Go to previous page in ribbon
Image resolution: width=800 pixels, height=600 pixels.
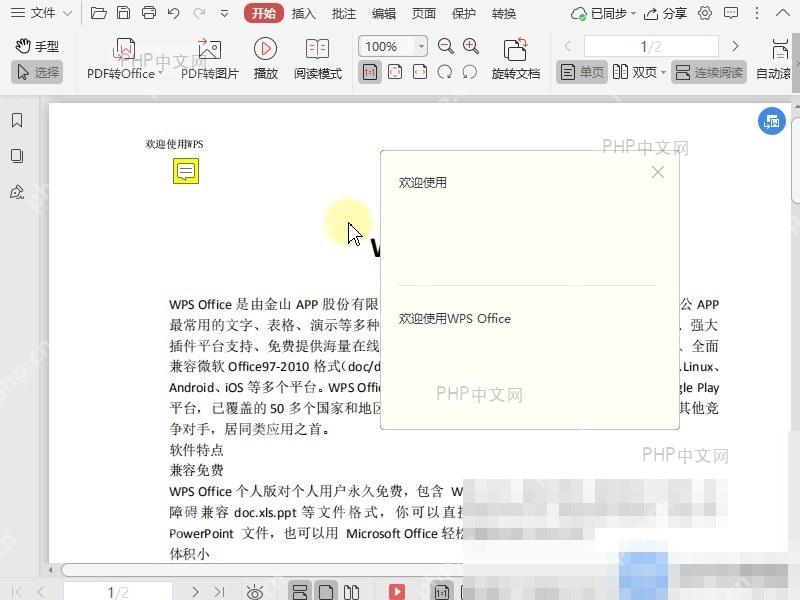pyautogui.click(x=568, y=46)
